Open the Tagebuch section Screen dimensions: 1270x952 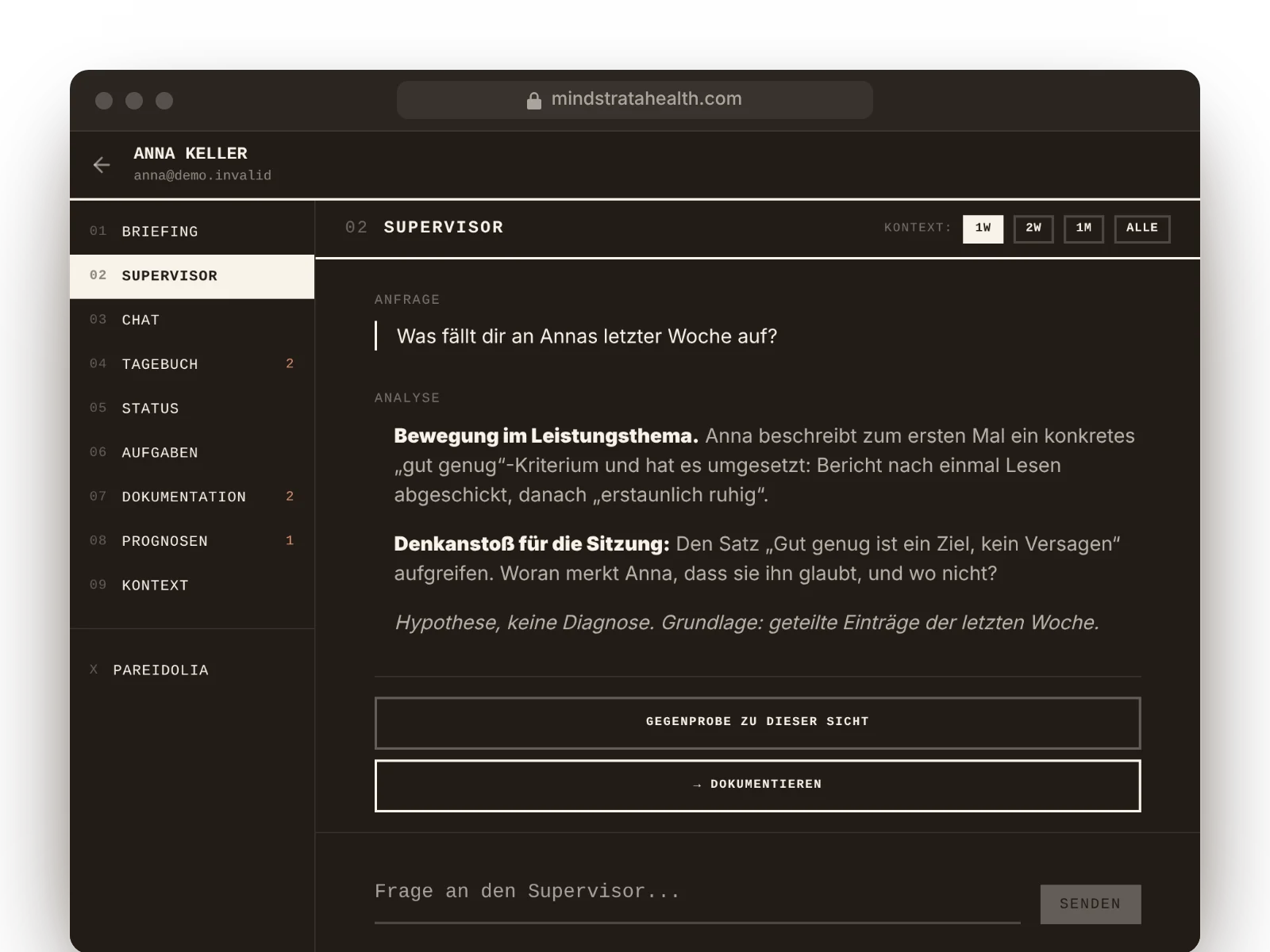pyautogui.click(x=192, y=364)
